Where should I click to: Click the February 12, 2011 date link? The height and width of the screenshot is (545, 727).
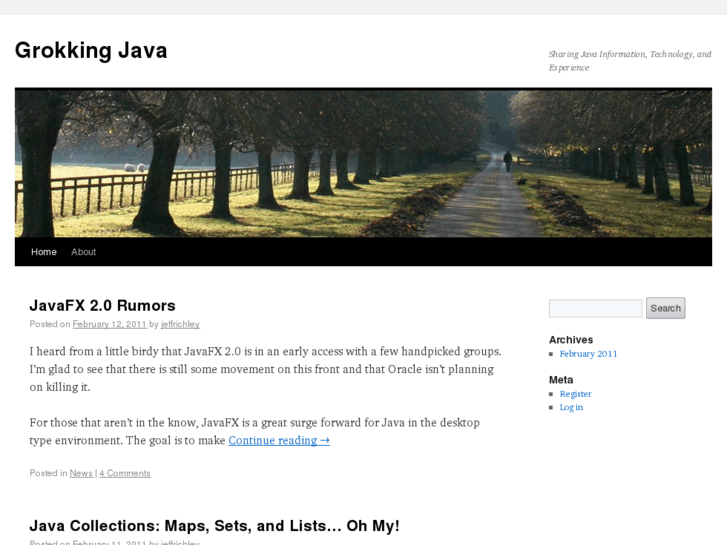point(109,324)
